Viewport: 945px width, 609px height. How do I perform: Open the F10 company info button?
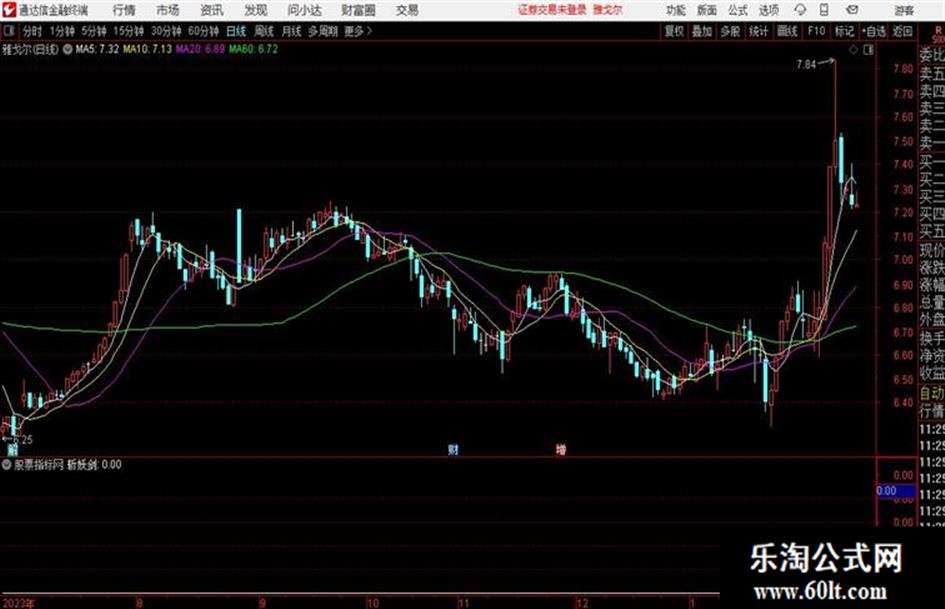point(816,31)
